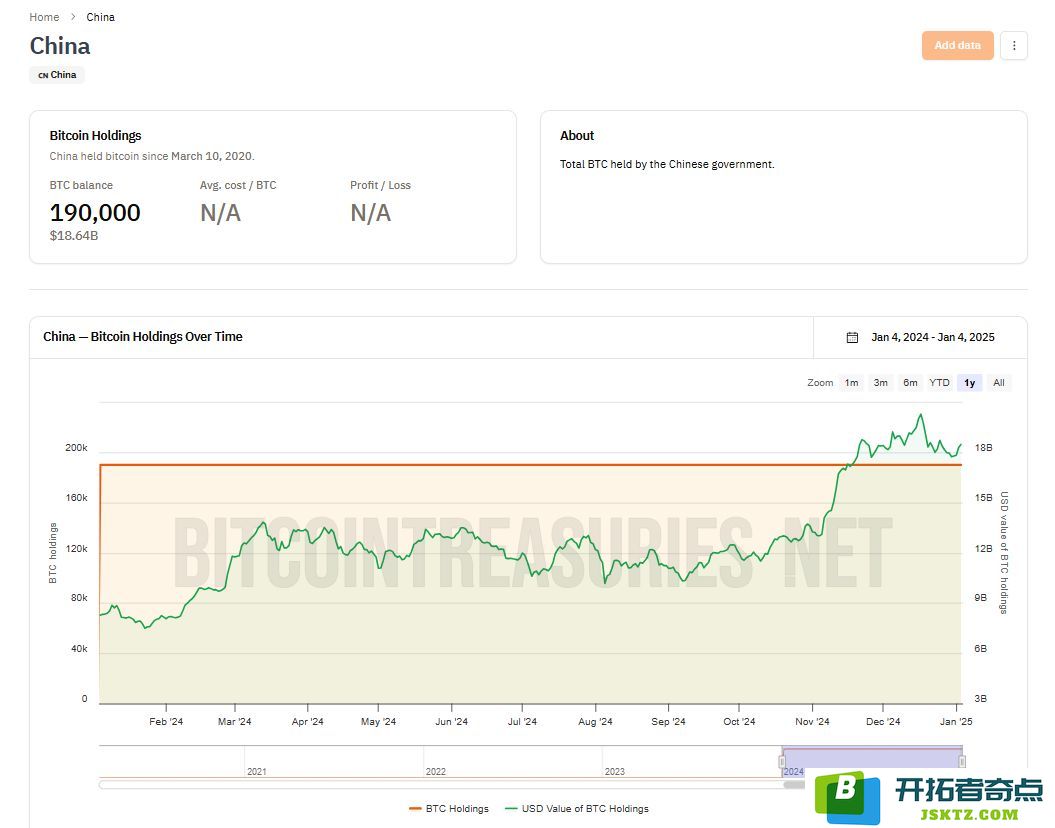Viewport: 1055px width, 828px height.
Task: Click the About card heading
Action: 577,135
